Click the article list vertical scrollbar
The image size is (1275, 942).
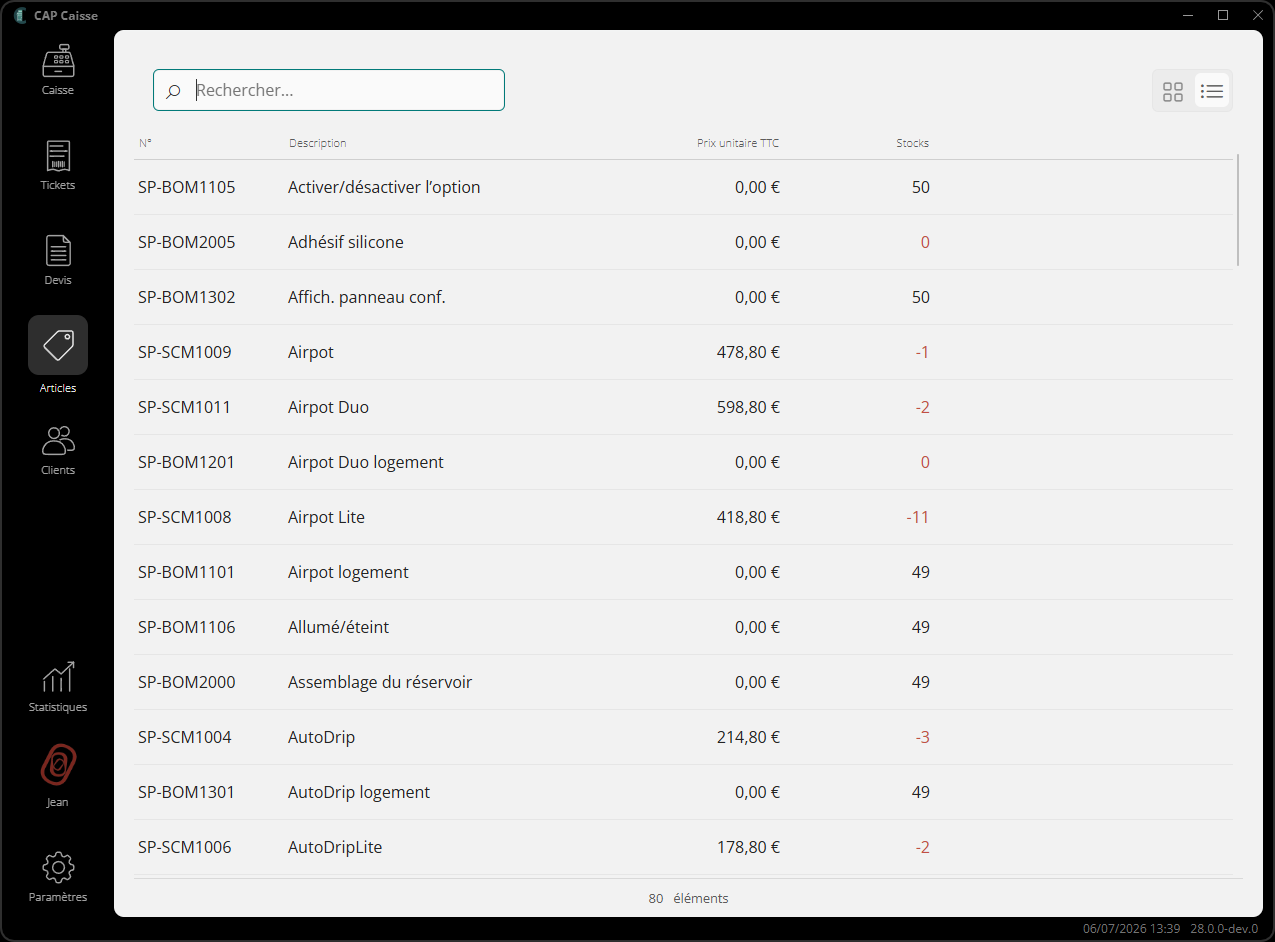1238,210
